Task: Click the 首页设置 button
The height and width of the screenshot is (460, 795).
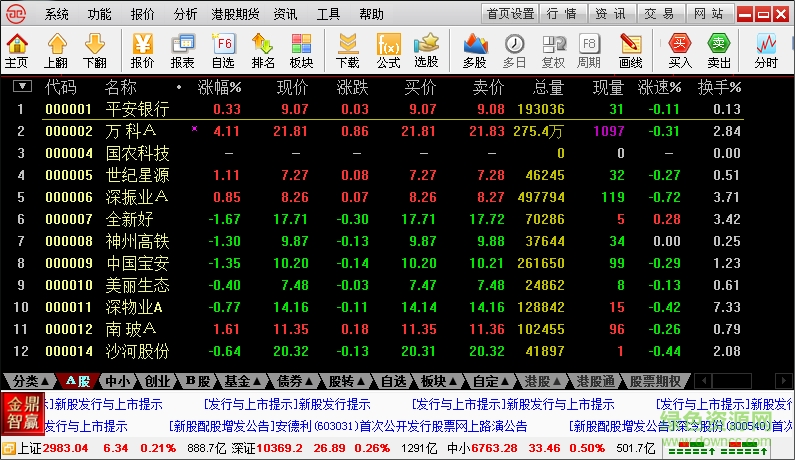Action: [510, 14]
